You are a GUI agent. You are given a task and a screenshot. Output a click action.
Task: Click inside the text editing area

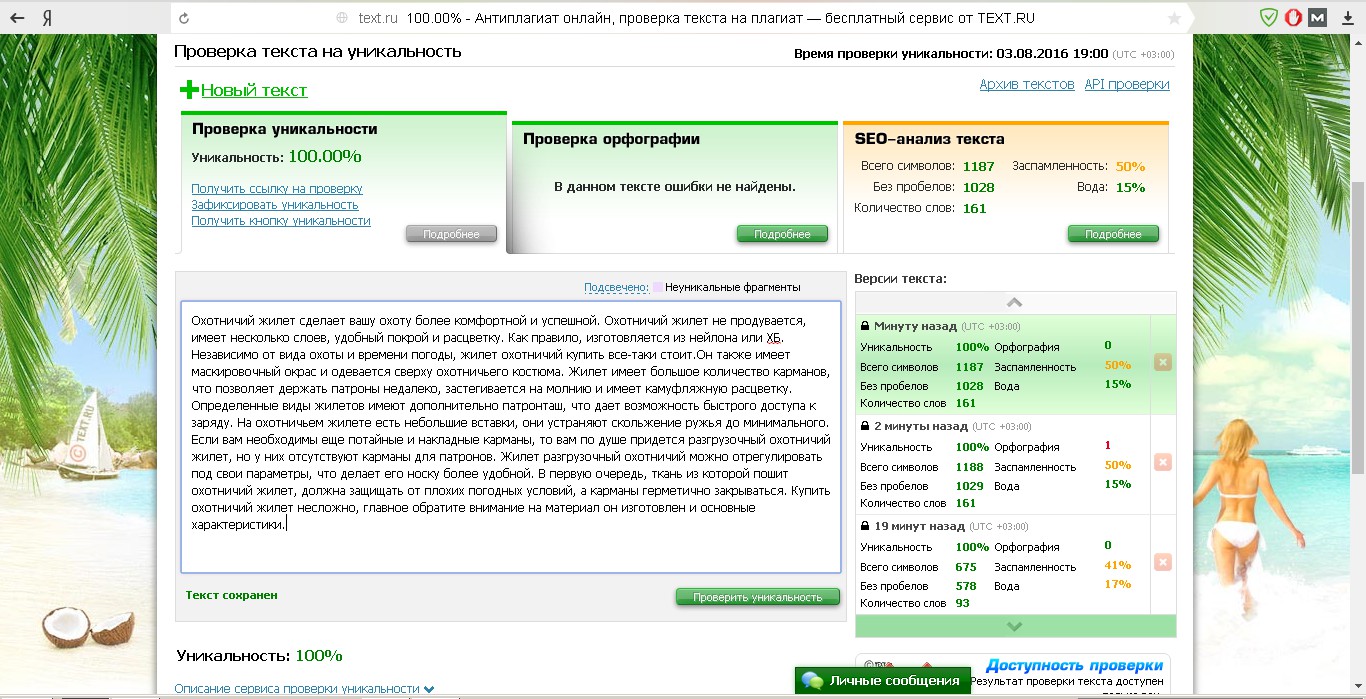tap(510, 437)
